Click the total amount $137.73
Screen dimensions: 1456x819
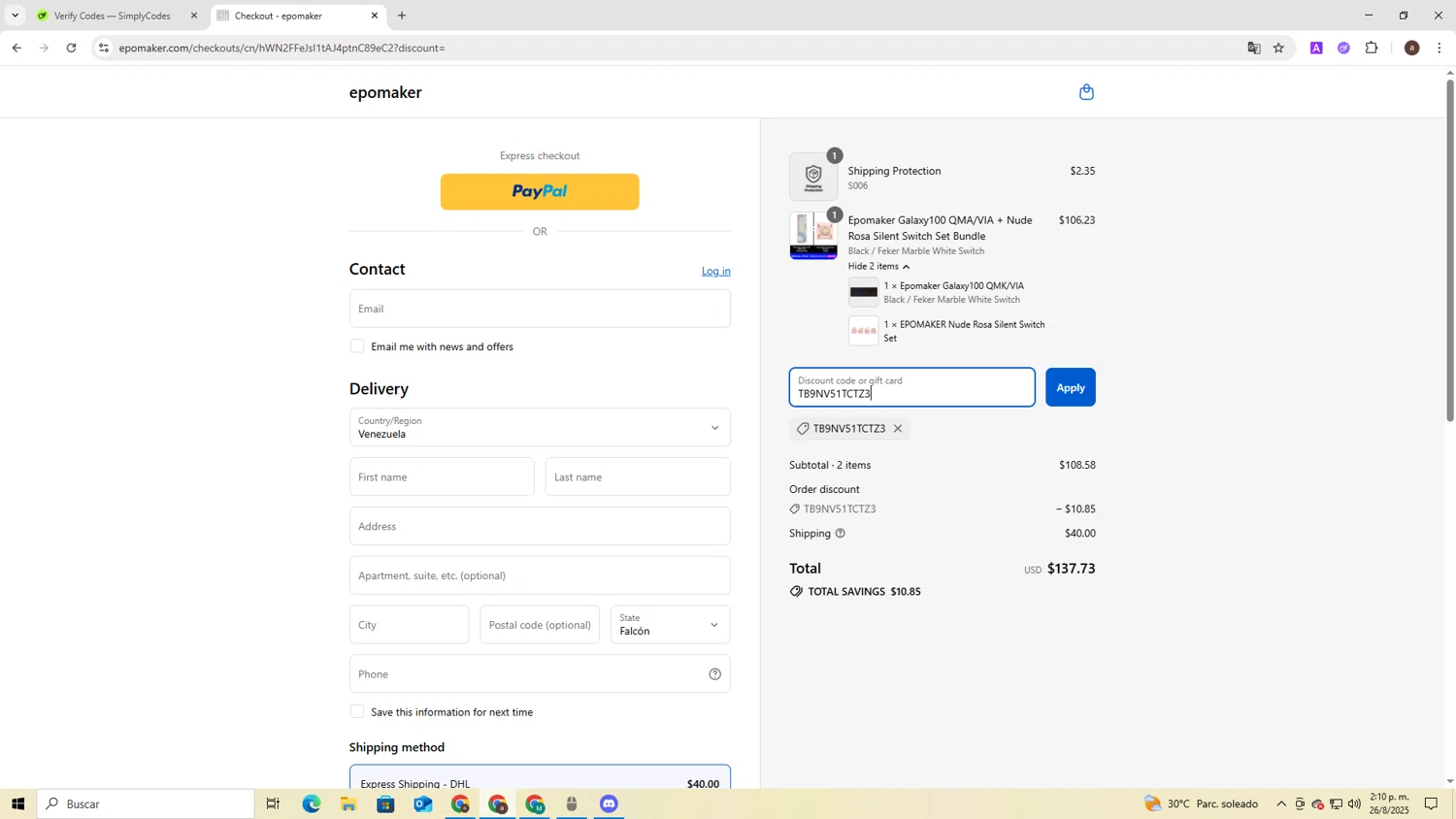(x=1071, y=569)
